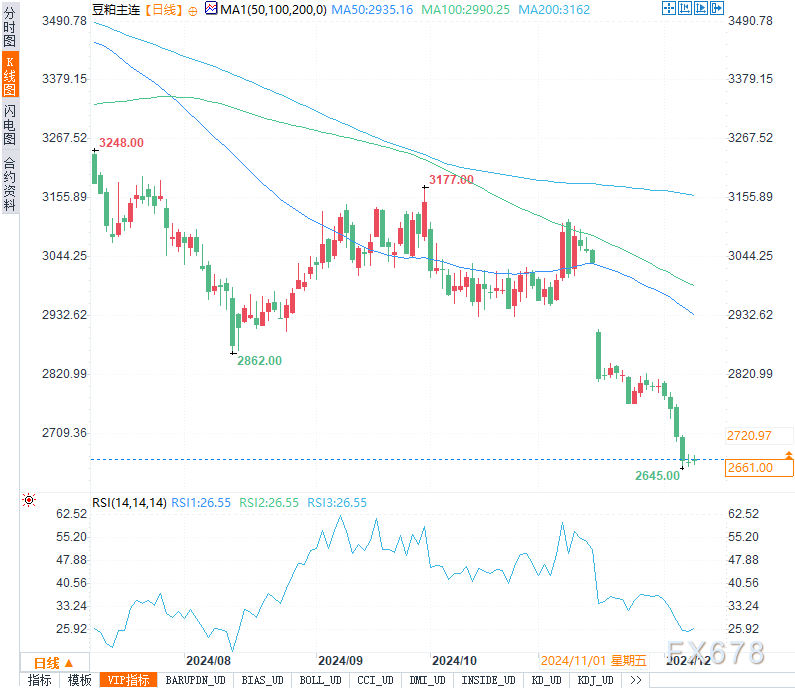Click the orange circle-plus icon beside 日线
The height and width of the screenshot is (688, 795).
coord(193,11)
